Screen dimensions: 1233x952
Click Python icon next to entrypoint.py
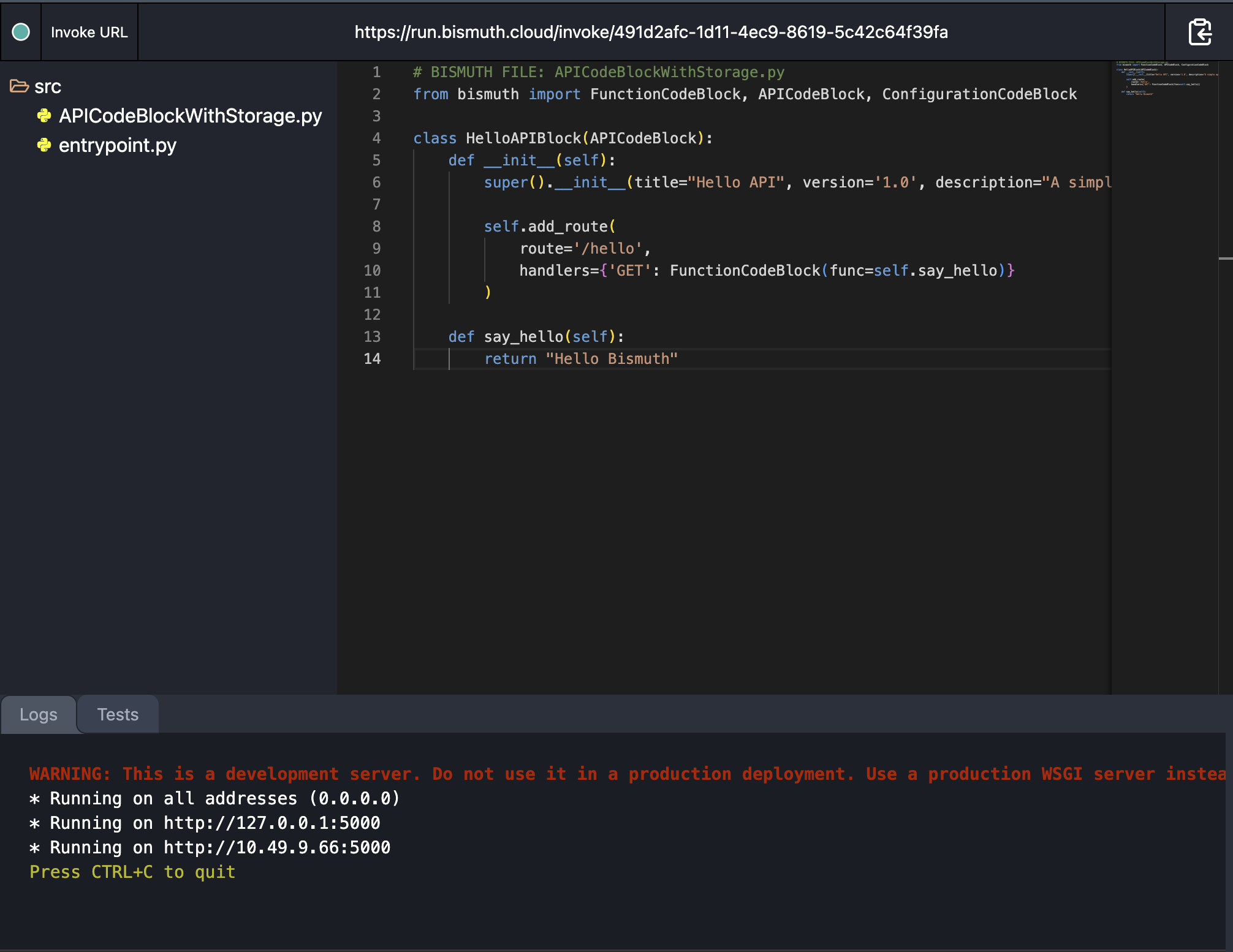[x=44, y=145]
